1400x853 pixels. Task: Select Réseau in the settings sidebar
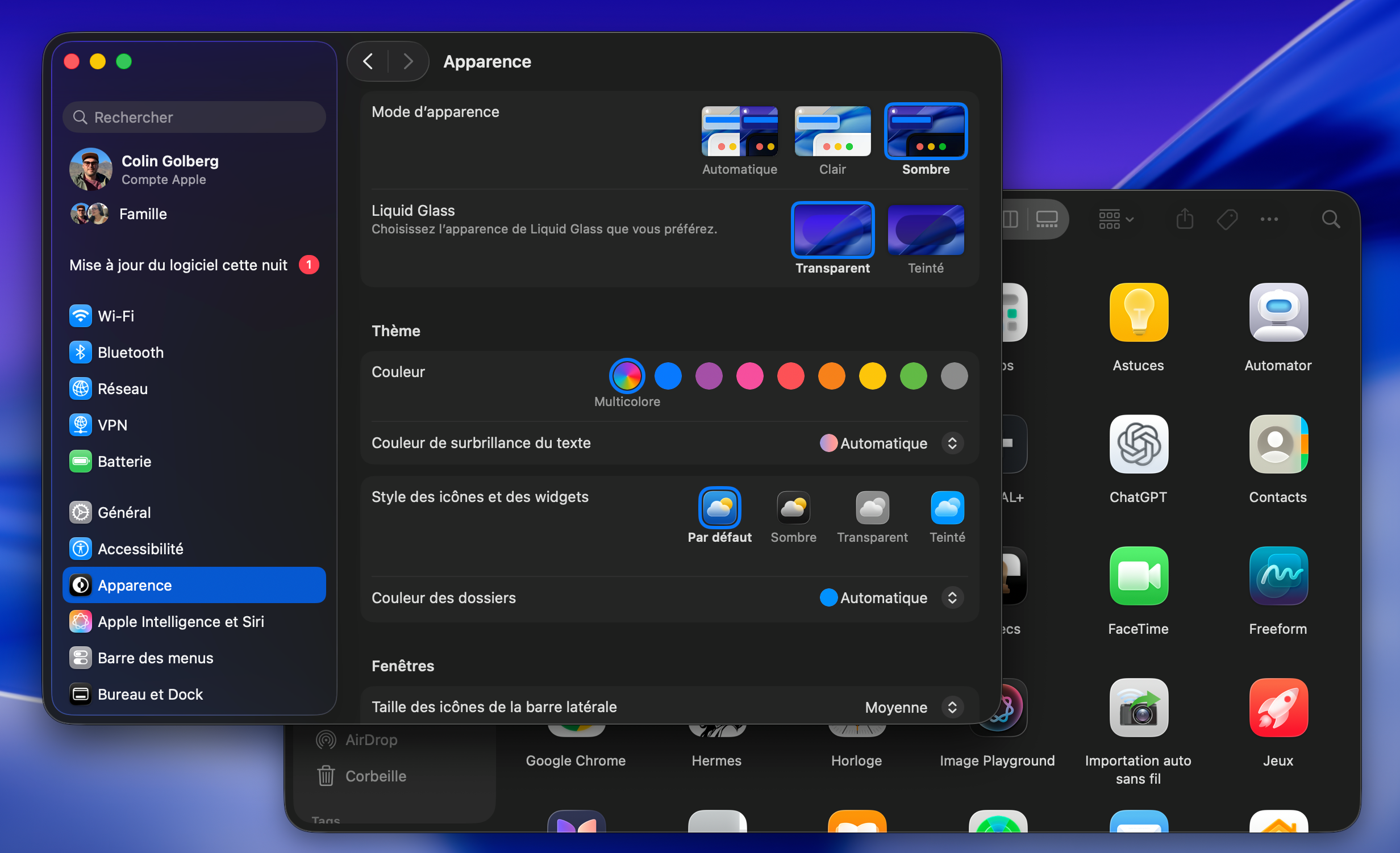(x=194, y=388)
